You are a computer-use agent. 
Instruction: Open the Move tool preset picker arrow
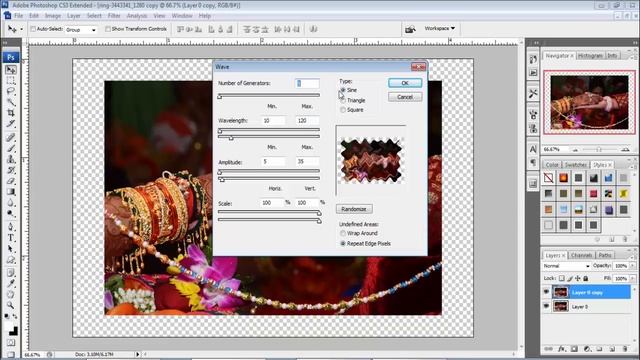[x=21, y=29]
